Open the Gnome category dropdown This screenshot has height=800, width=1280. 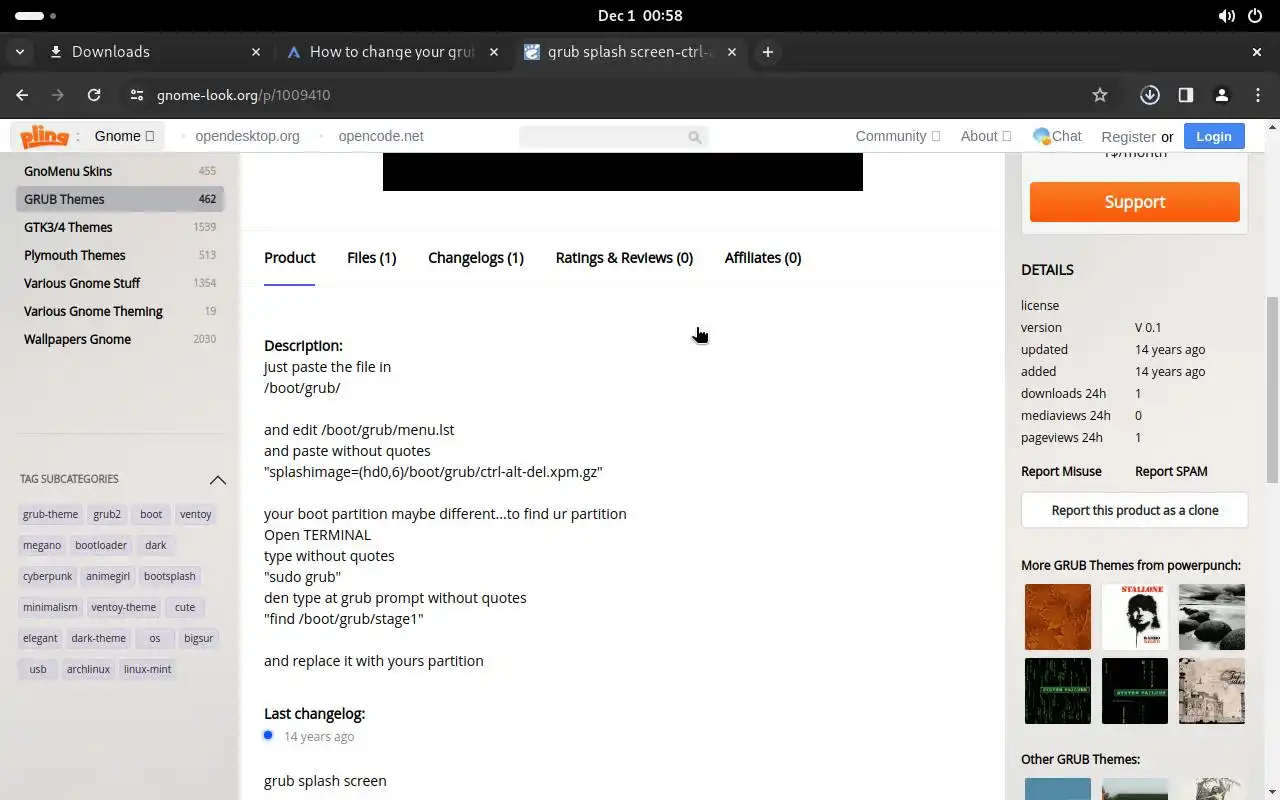tap(125, 136)
